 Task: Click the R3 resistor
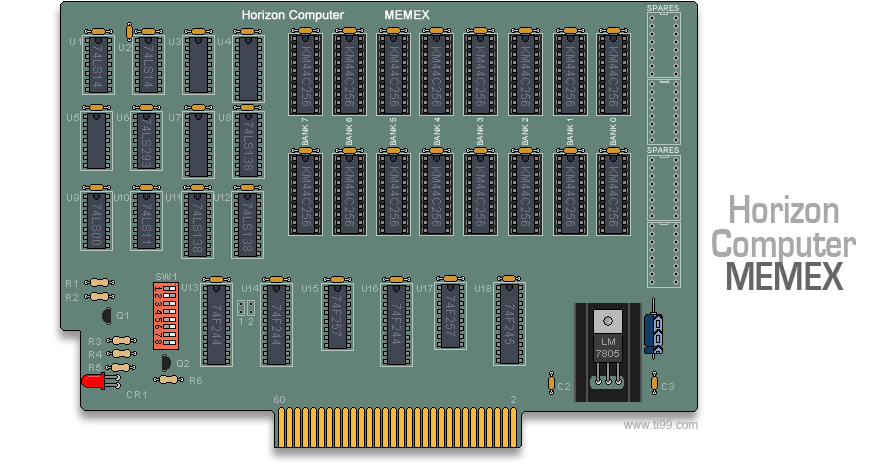tap(121, 340)
